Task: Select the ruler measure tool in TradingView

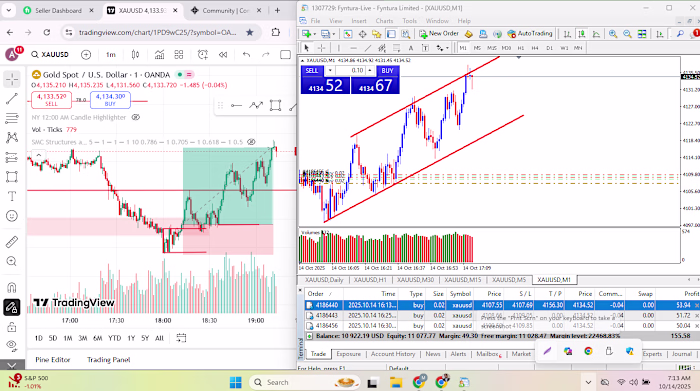Action: pos(12,242)
